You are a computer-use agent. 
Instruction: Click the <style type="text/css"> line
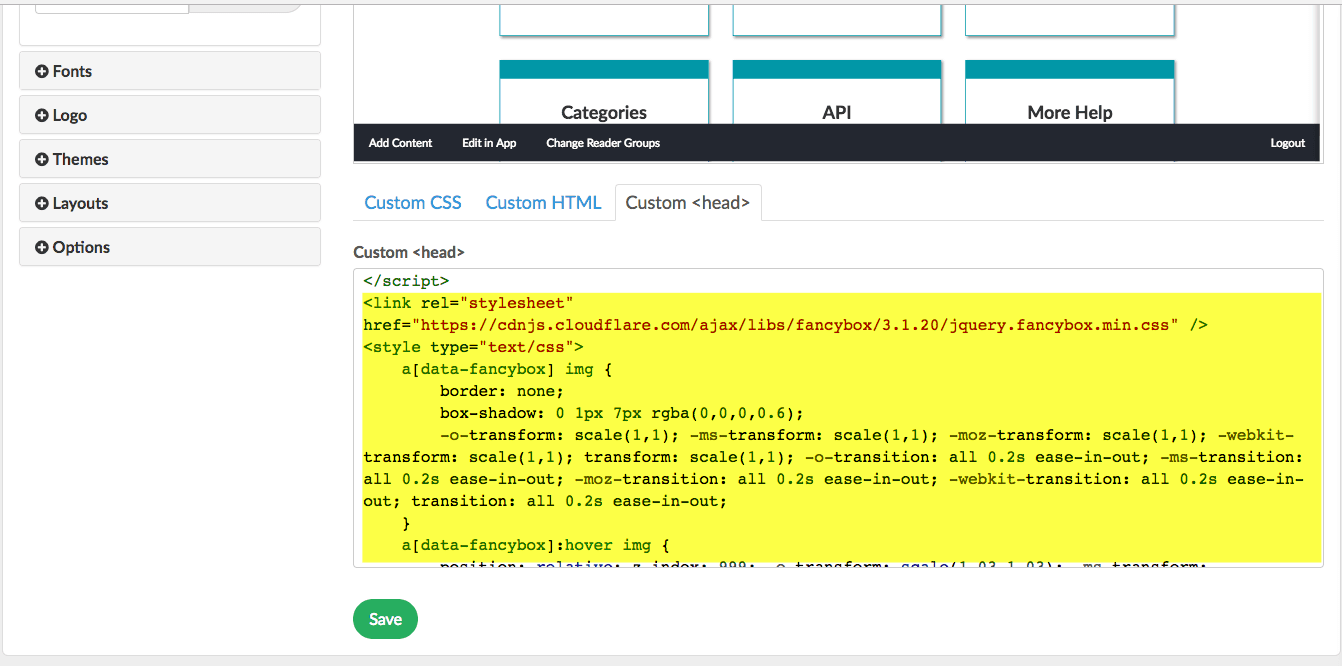coord(473,347)
